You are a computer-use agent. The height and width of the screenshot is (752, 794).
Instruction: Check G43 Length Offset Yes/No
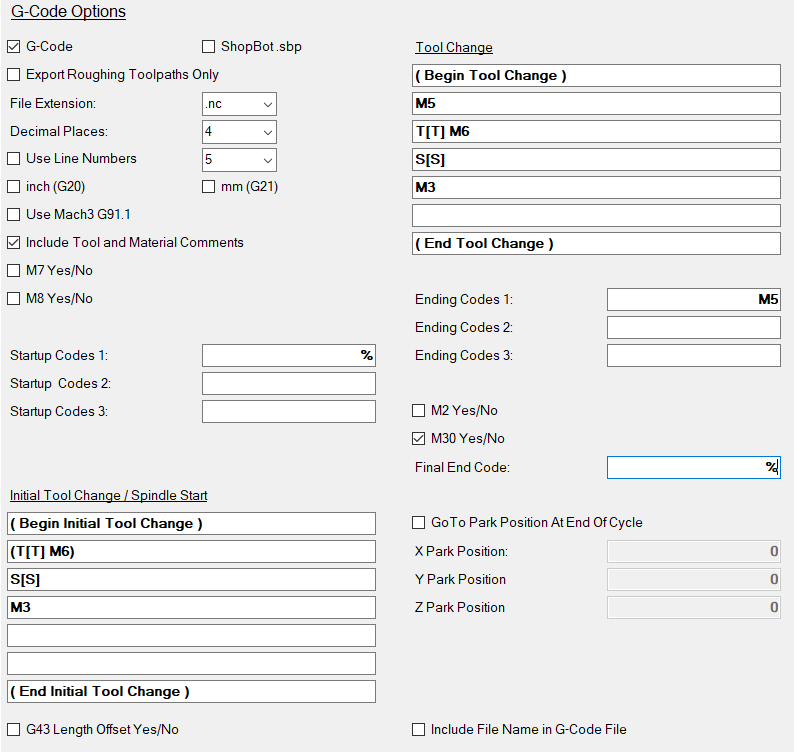click(x=14, y=730)
